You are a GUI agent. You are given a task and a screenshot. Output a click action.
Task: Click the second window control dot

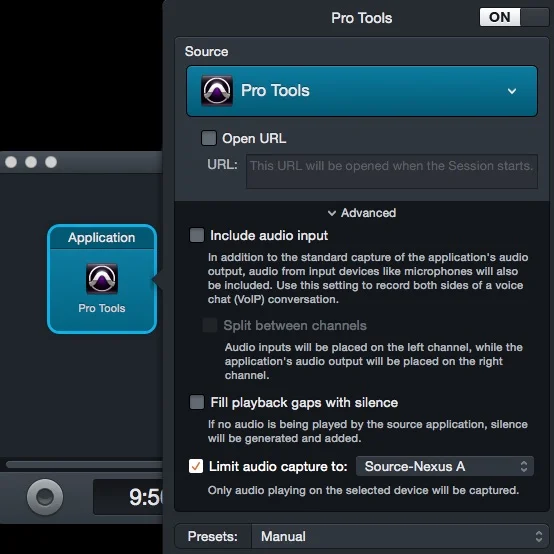tap(31, 162)
